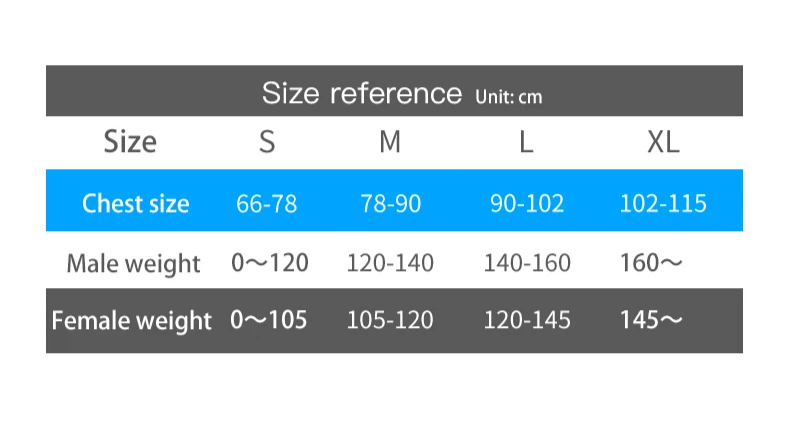Click male weight value 120-140
The width and height of the screenshot is (790, 444).
point(390,263)
